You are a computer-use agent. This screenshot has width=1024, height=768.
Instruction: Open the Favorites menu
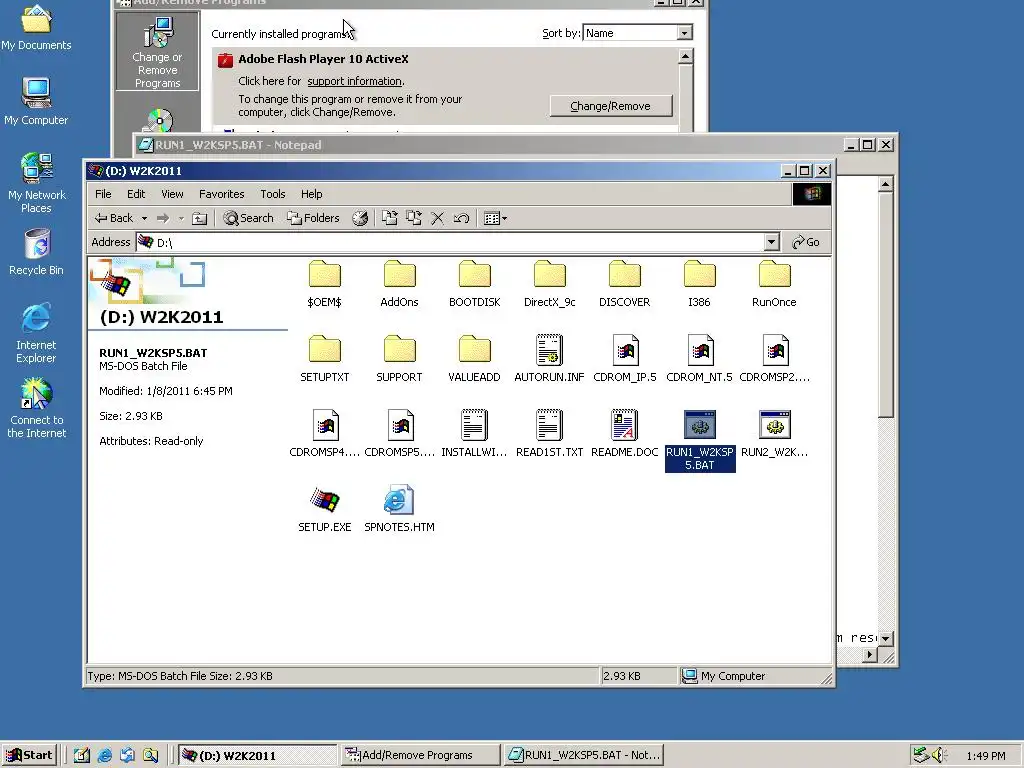[x=221, y=194]
